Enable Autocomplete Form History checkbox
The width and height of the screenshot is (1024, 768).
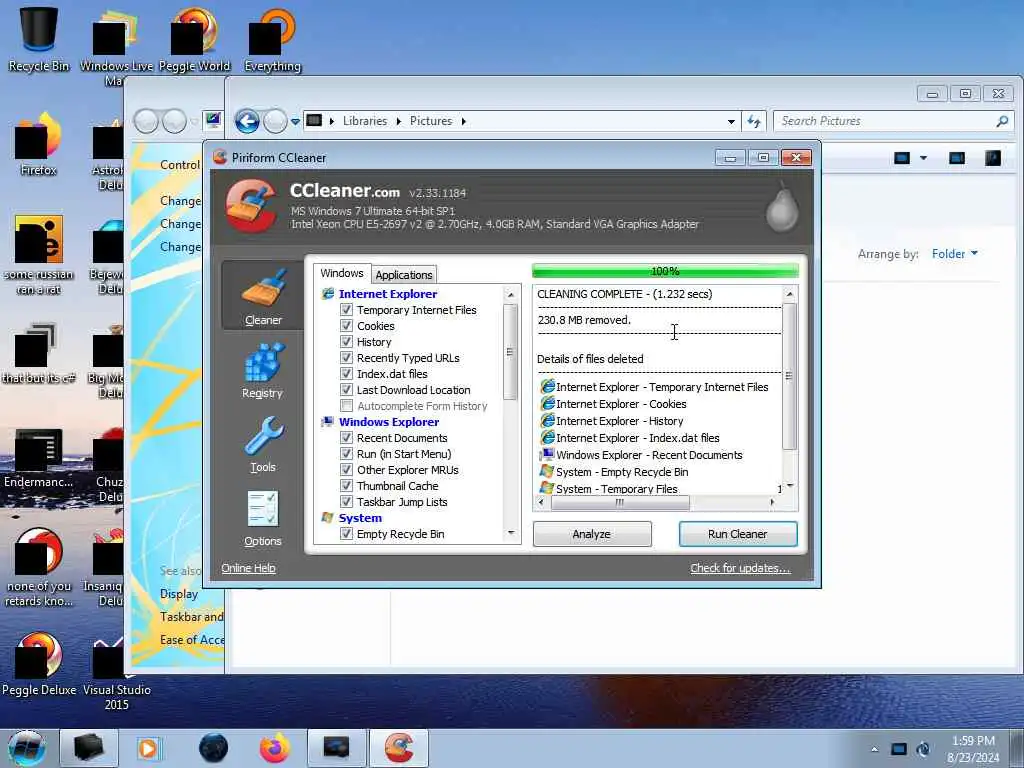(347, 406)
